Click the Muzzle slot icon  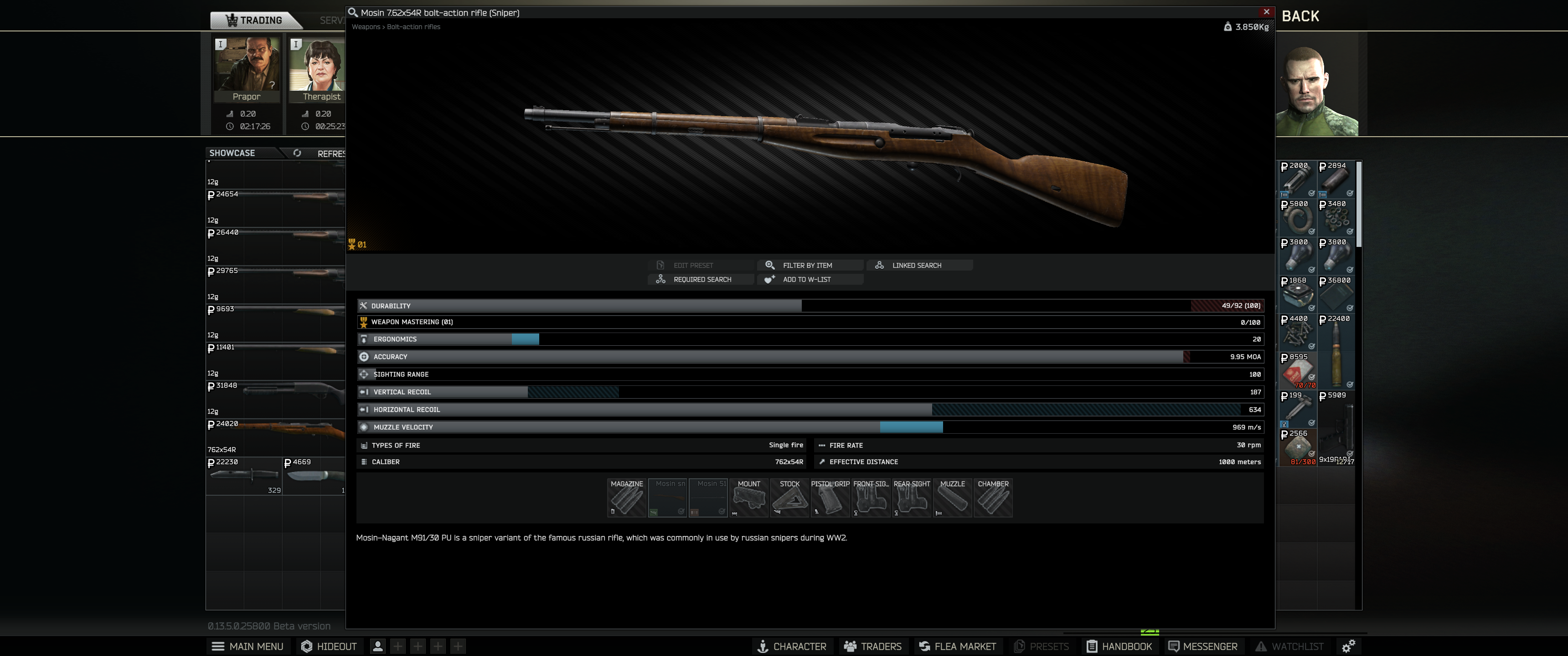tap(952, 498)
